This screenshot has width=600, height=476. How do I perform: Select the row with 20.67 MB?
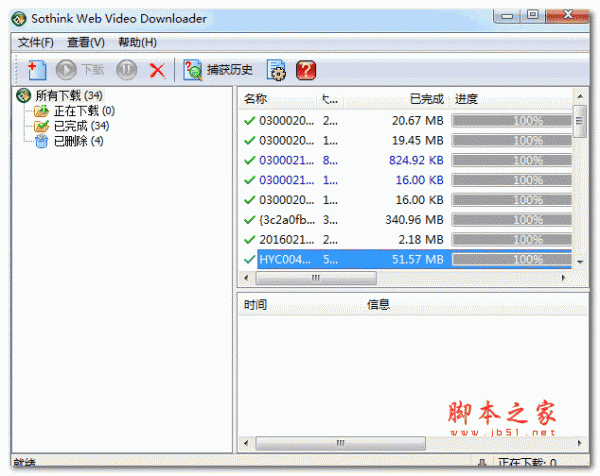click(x=406, y=121)
